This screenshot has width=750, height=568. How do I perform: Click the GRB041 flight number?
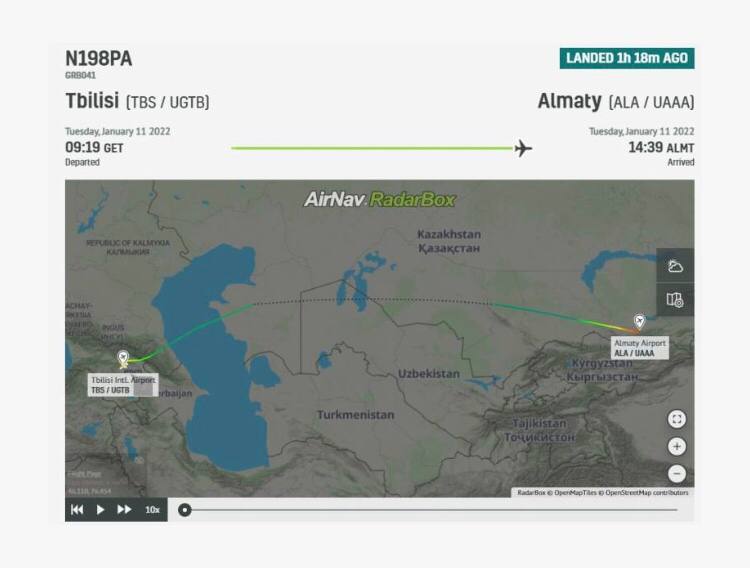click(80, 75)
